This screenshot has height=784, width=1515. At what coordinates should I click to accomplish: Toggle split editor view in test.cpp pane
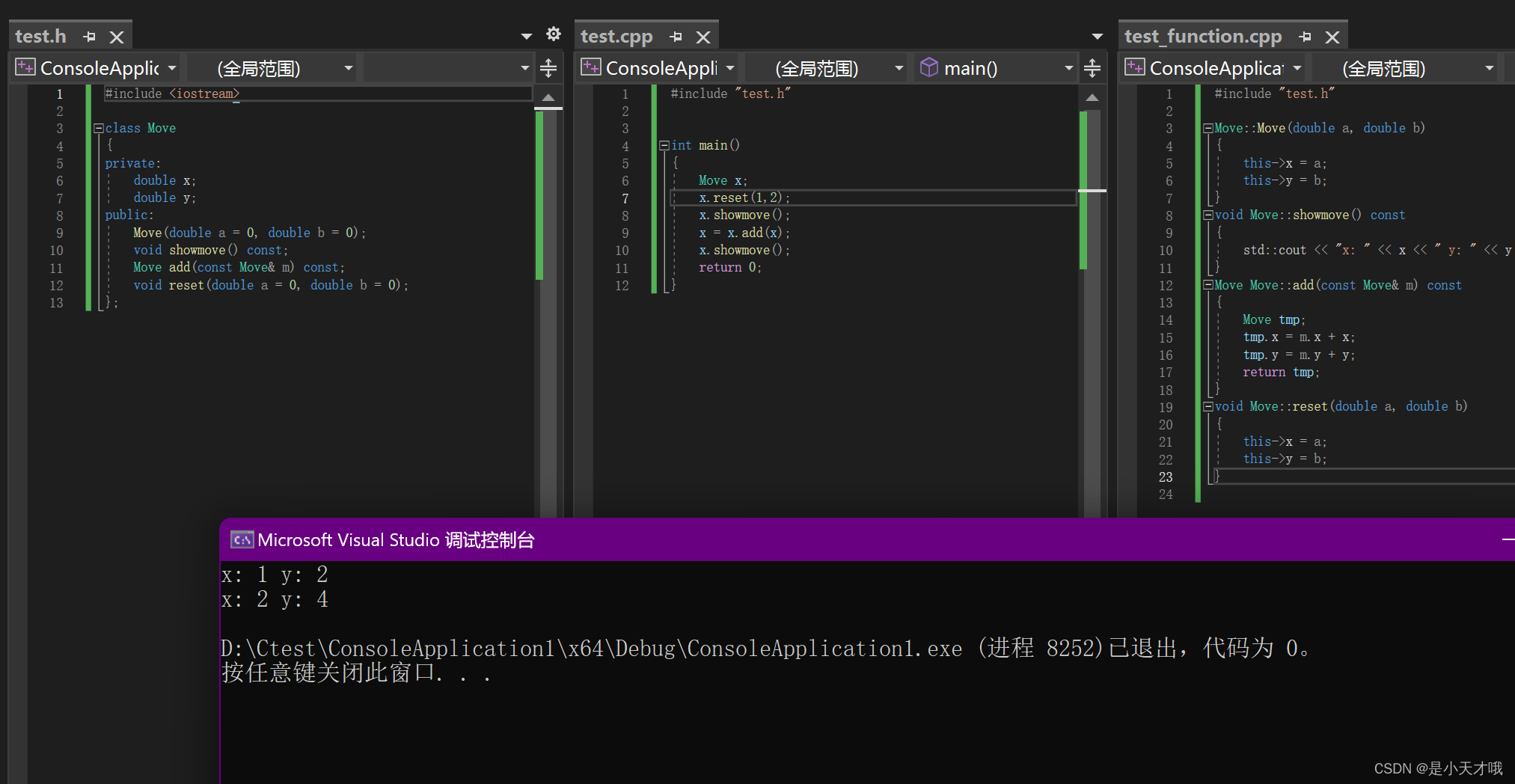coord(1092,67)
